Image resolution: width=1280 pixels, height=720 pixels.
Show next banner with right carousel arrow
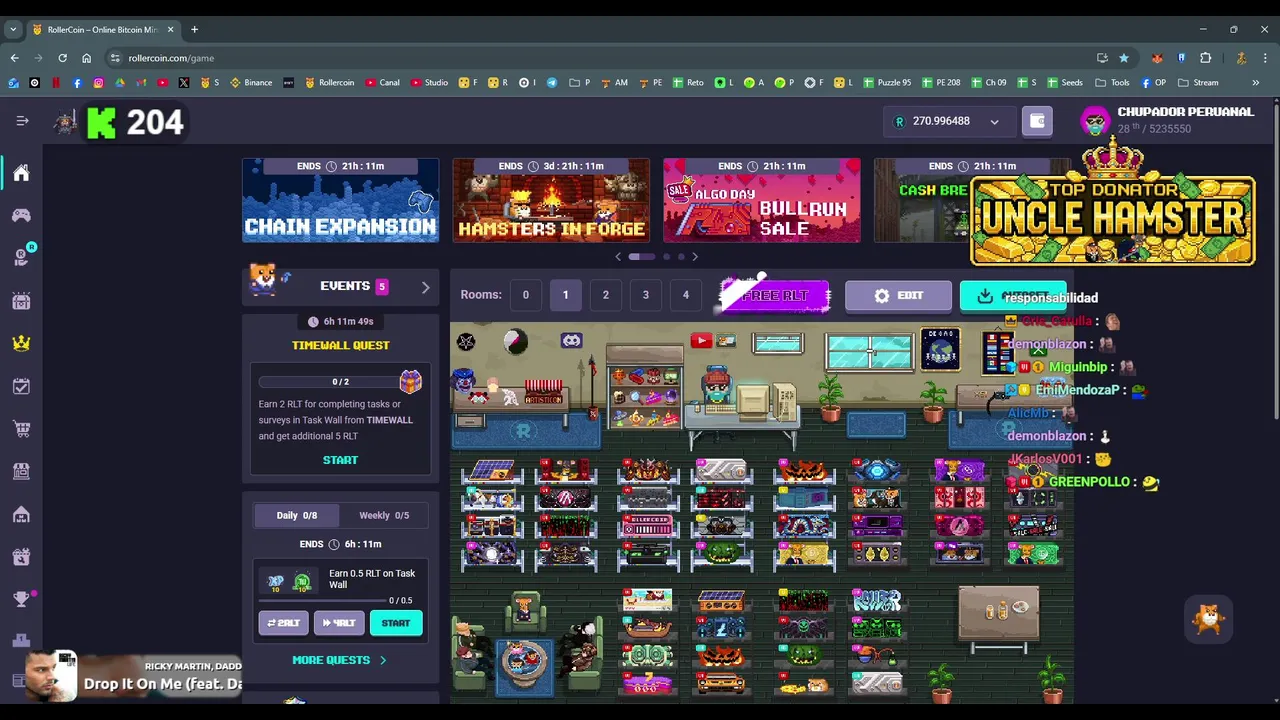click(x=695, y=257)
